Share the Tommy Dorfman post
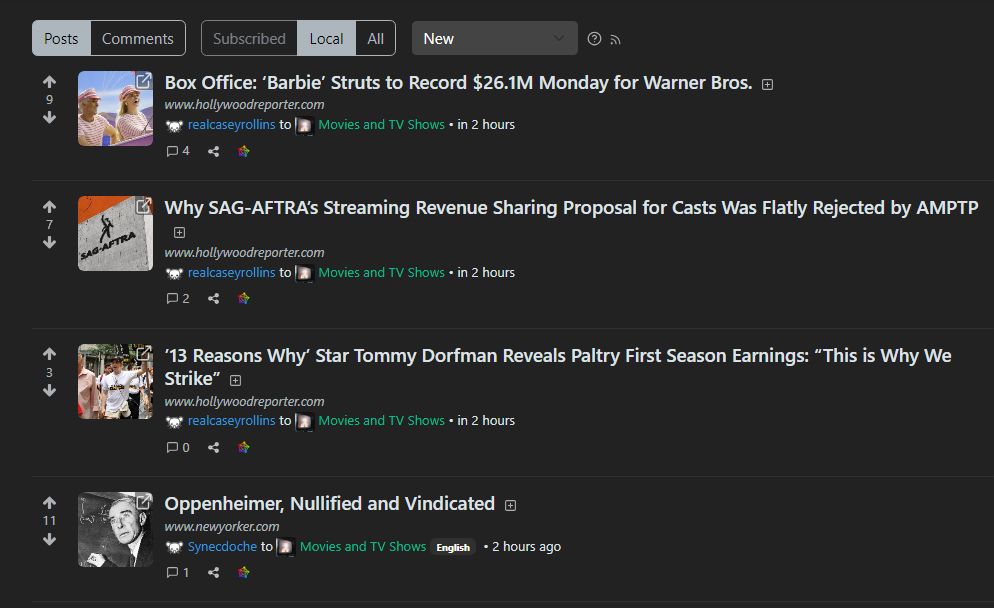This screenshot has width=994, height=608. [x=214, y=448]
